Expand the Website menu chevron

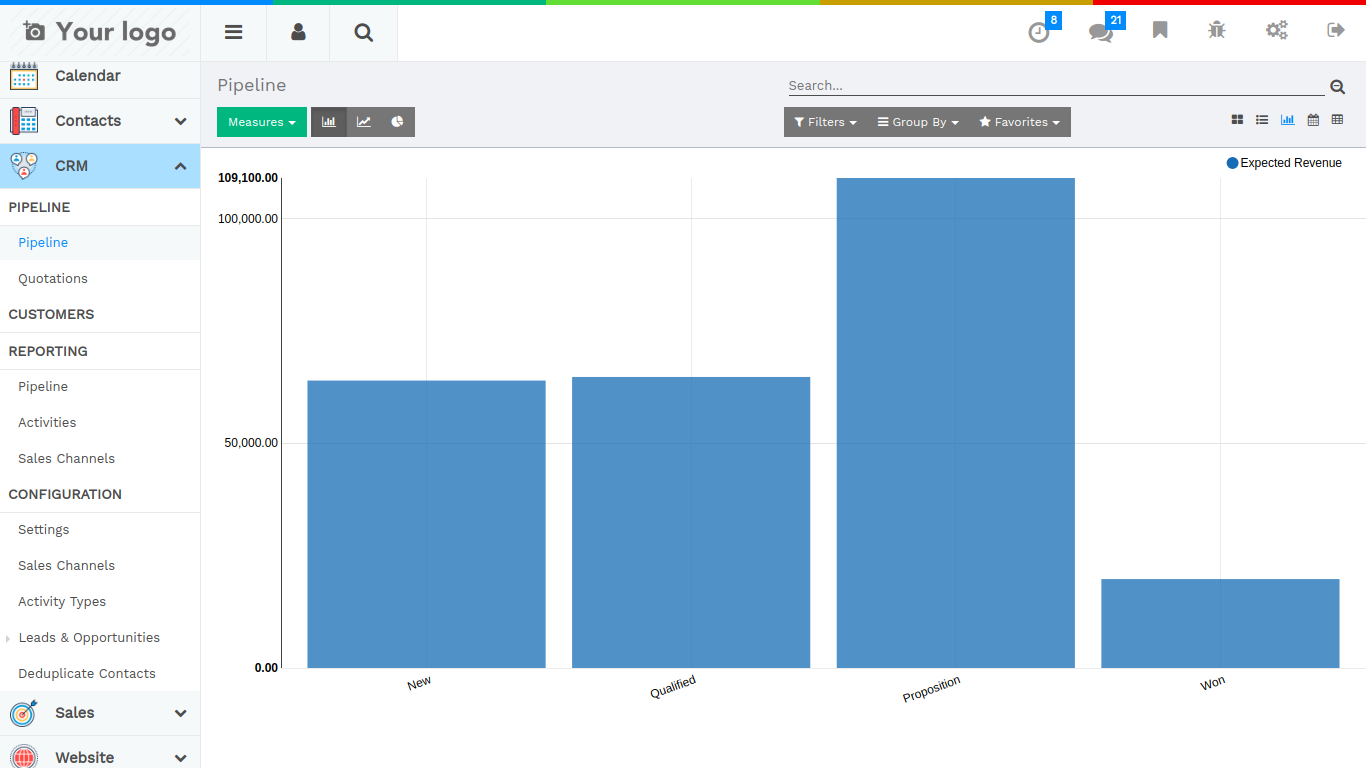[180, 758]
